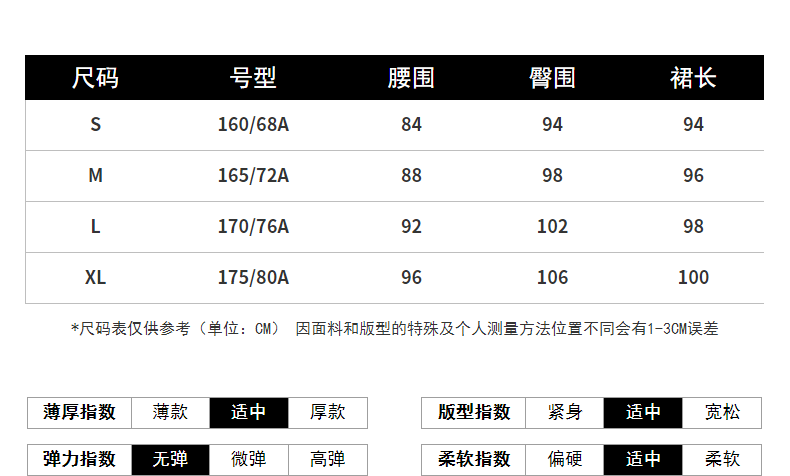
Task: Click the 弹力指数 label
Action: [x=79, y=460]
